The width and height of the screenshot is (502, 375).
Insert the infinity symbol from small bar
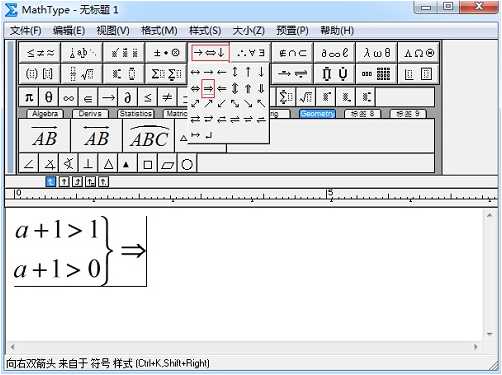coord(68,97)
